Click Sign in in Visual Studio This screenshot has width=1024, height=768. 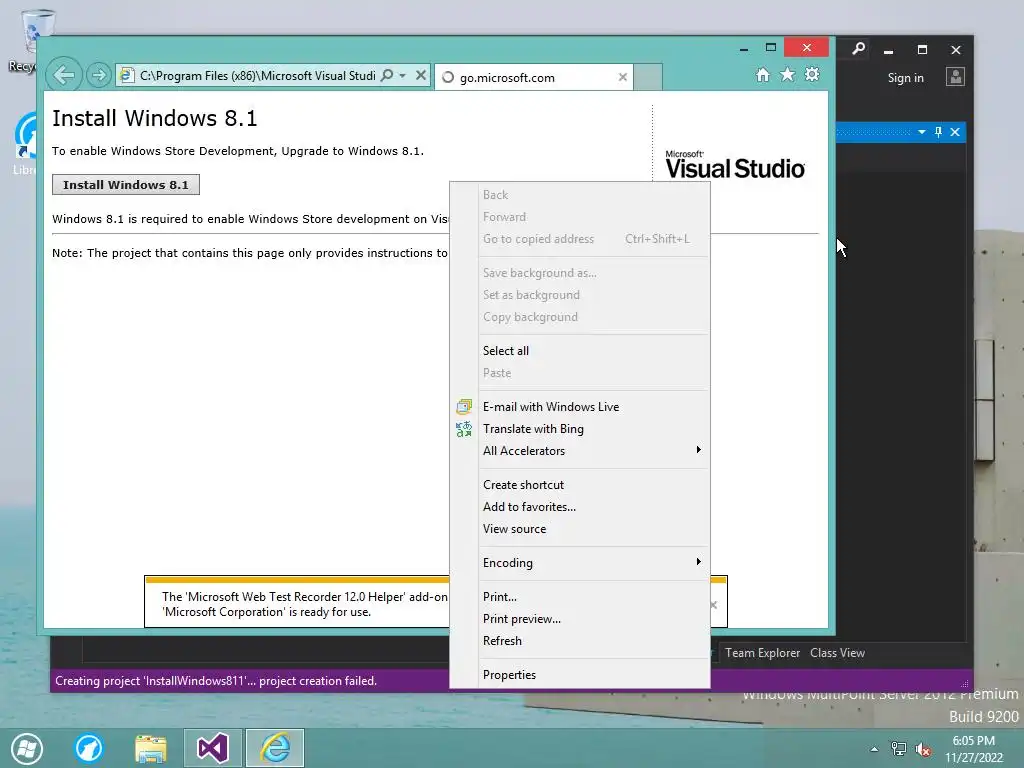(x=905, y=78)
